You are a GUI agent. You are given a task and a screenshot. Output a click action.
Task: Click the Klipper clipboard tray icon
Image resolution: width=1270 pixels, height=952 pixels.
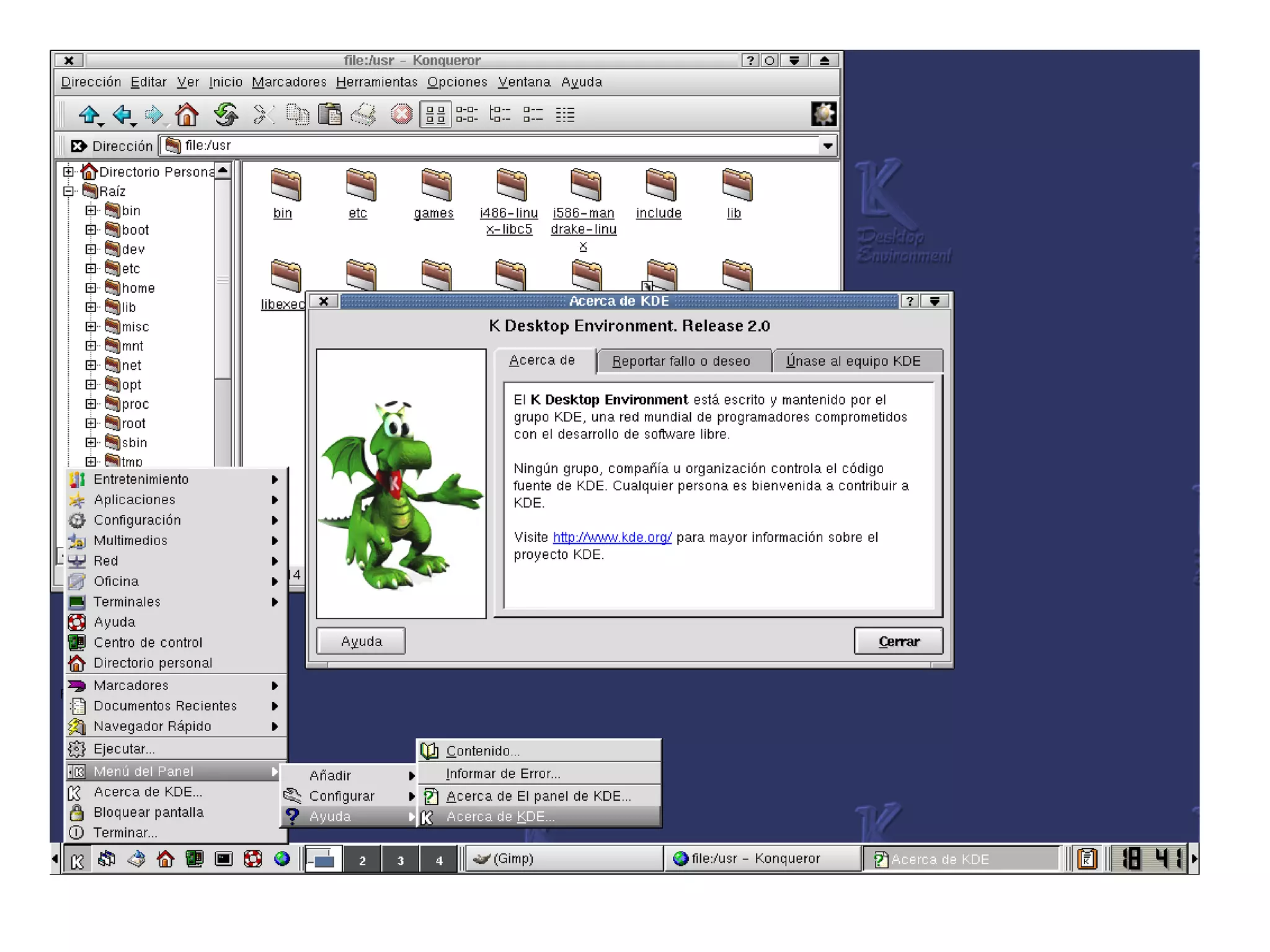(x=1087, y=859)
